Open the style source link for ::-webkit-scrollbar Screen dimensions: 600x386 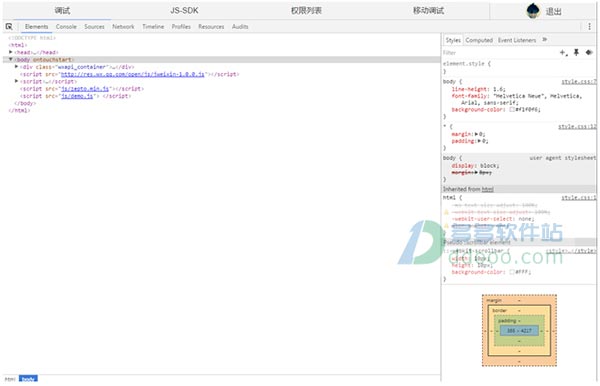571,251
